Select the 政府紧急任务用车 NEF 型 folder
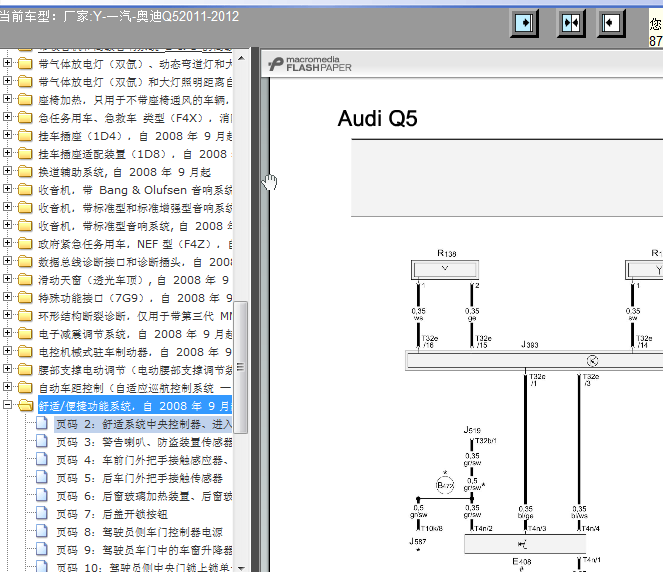This screenshot has height=572, width=663. tap(135, 244)
